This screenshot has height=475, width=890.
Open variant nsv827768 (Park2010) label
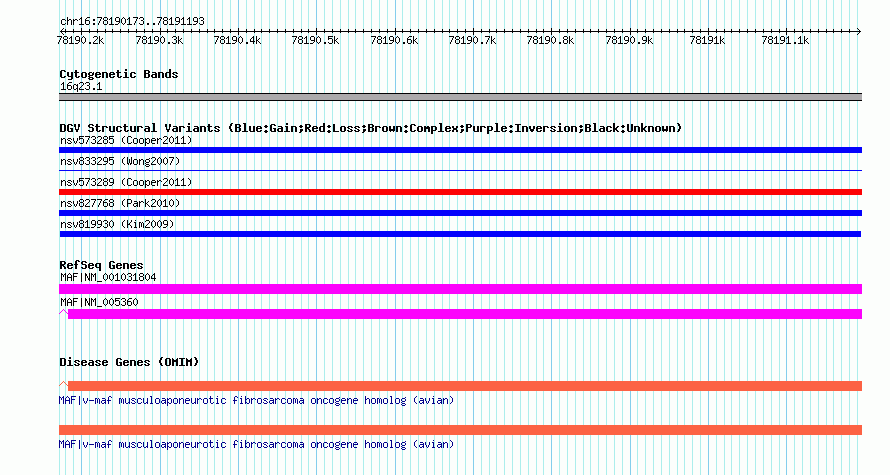click(120, 203)
